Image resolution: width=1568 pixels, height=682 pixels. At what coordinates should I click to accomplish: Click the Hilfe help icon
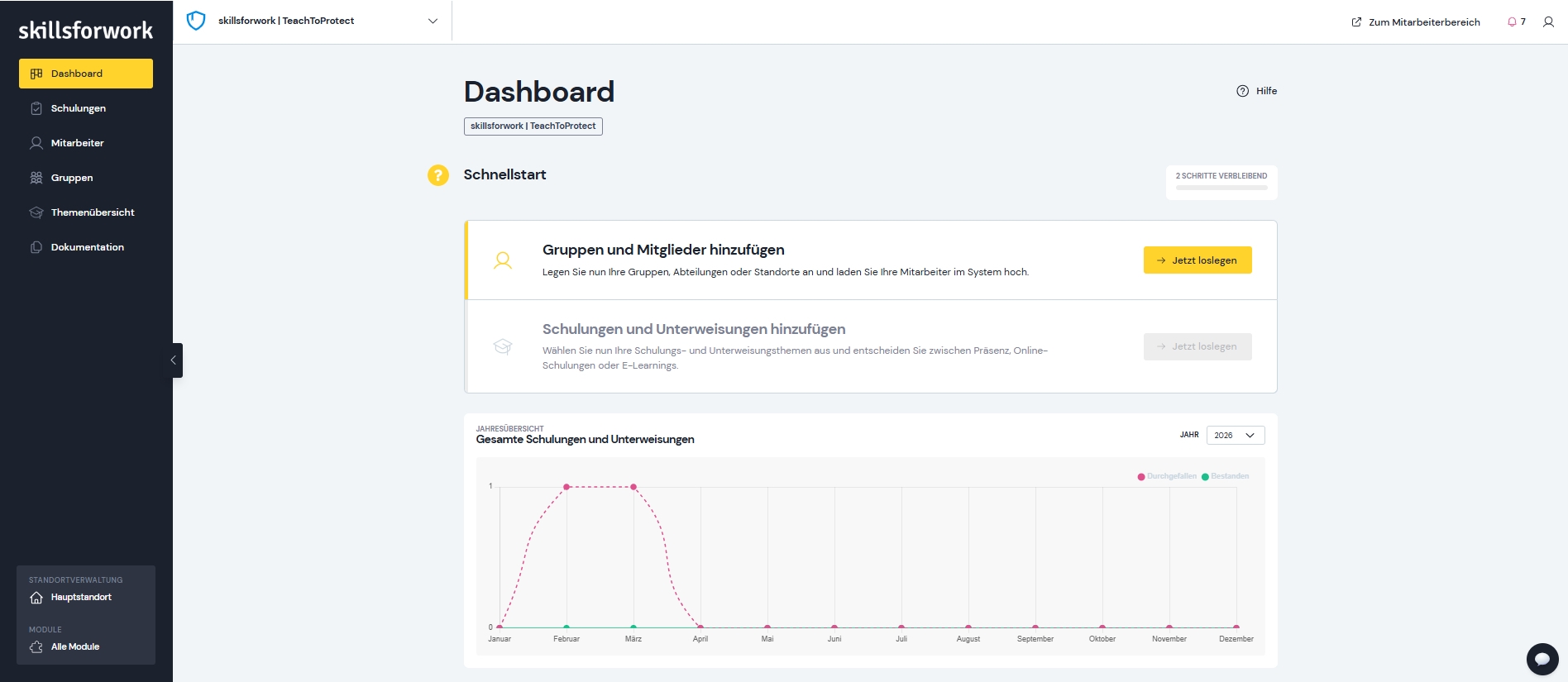[x=1242, y=91]
